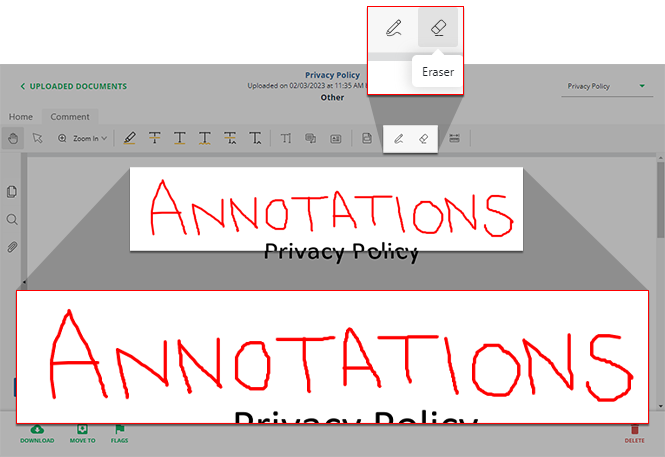Select the measure tool after the eraser
Viewport: 665px width, 457px height.
[x=455, y=138]
